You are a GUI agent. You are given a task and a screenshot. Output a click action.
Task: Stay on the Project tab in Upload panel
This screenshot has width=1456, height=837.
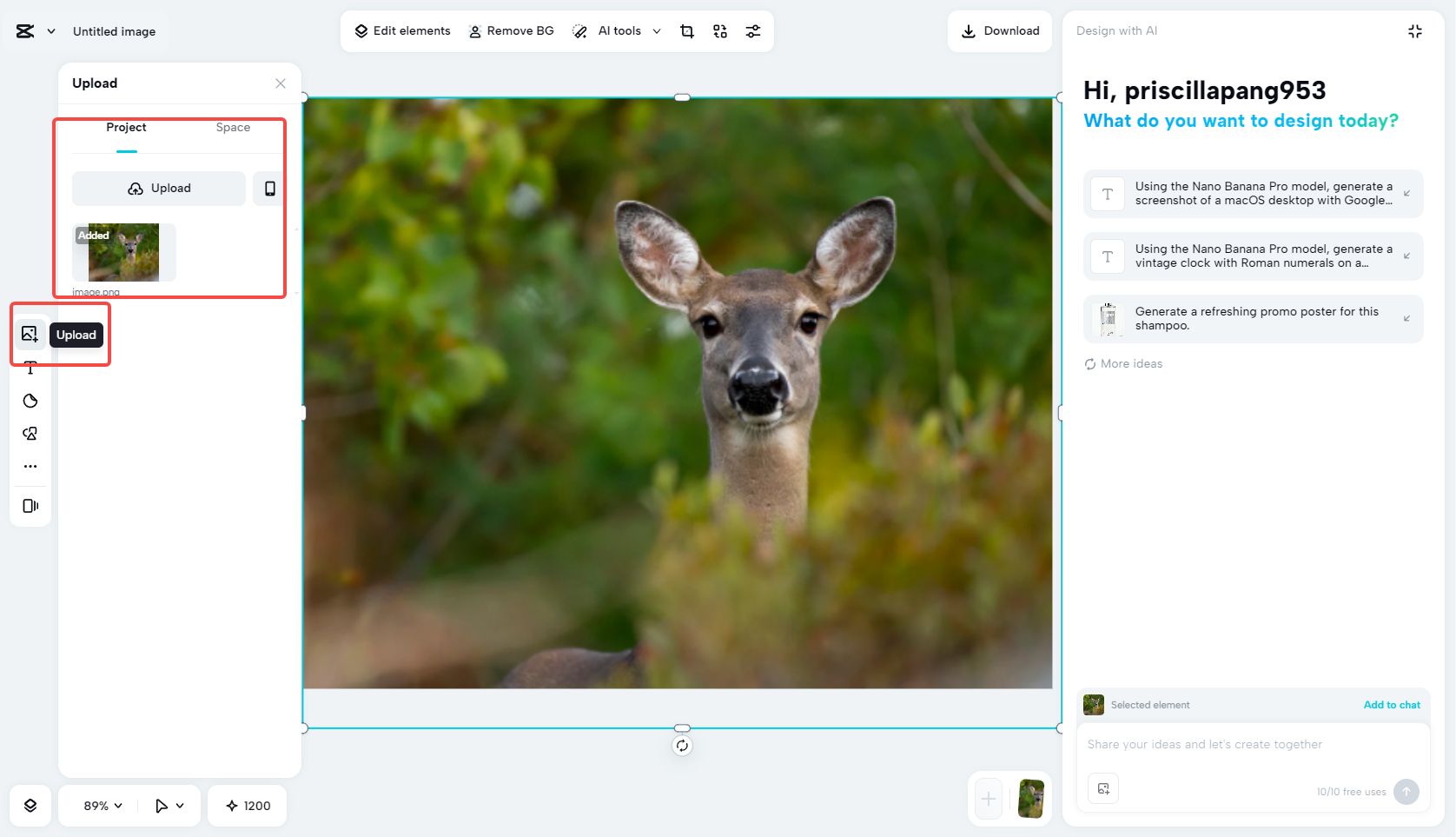tap(126, 127)
